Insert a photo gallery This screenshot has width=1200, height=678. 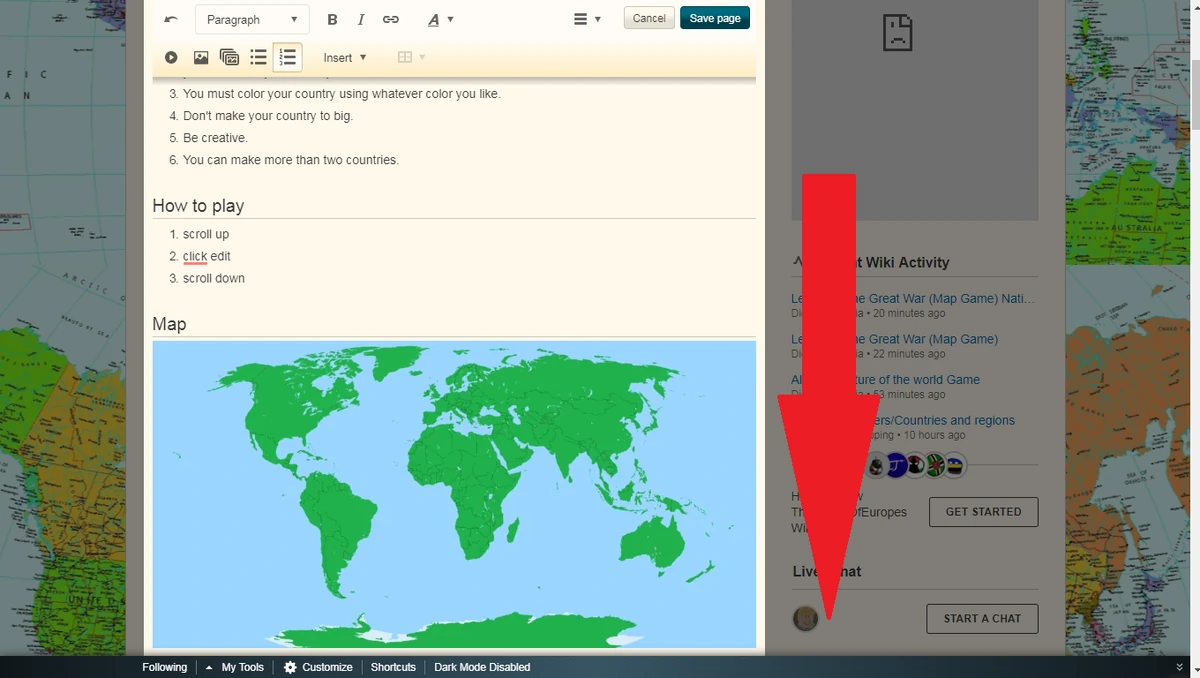pos(229,57)
